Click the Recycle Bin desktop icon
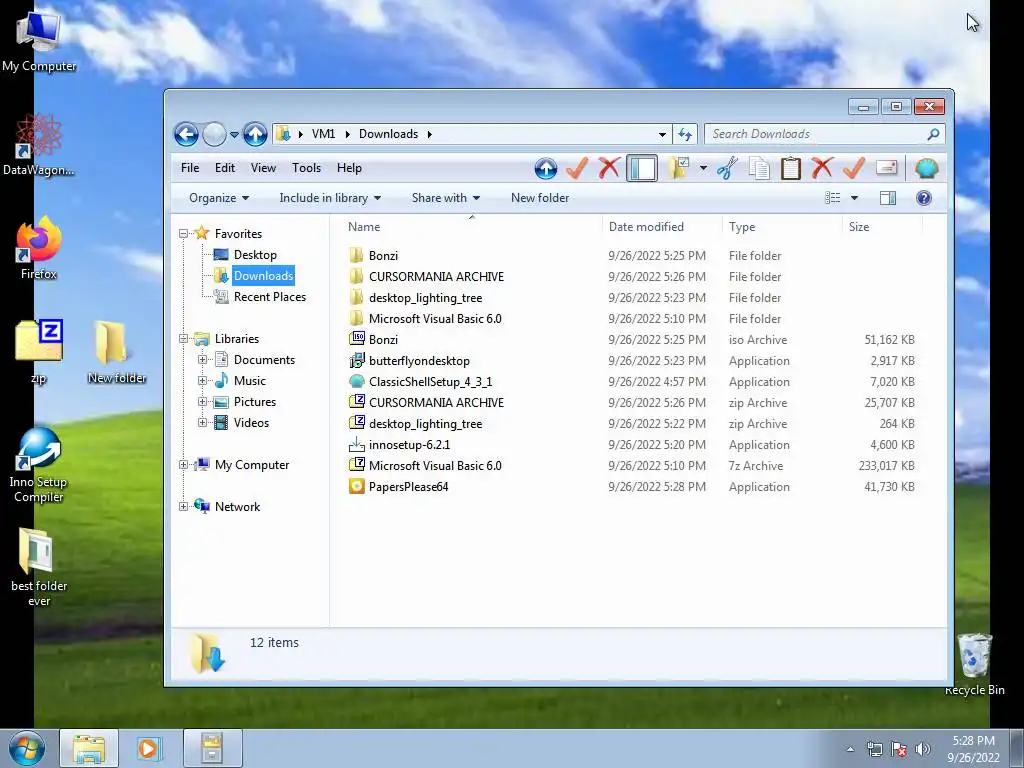1024x768 pixels. pos(974,664)
